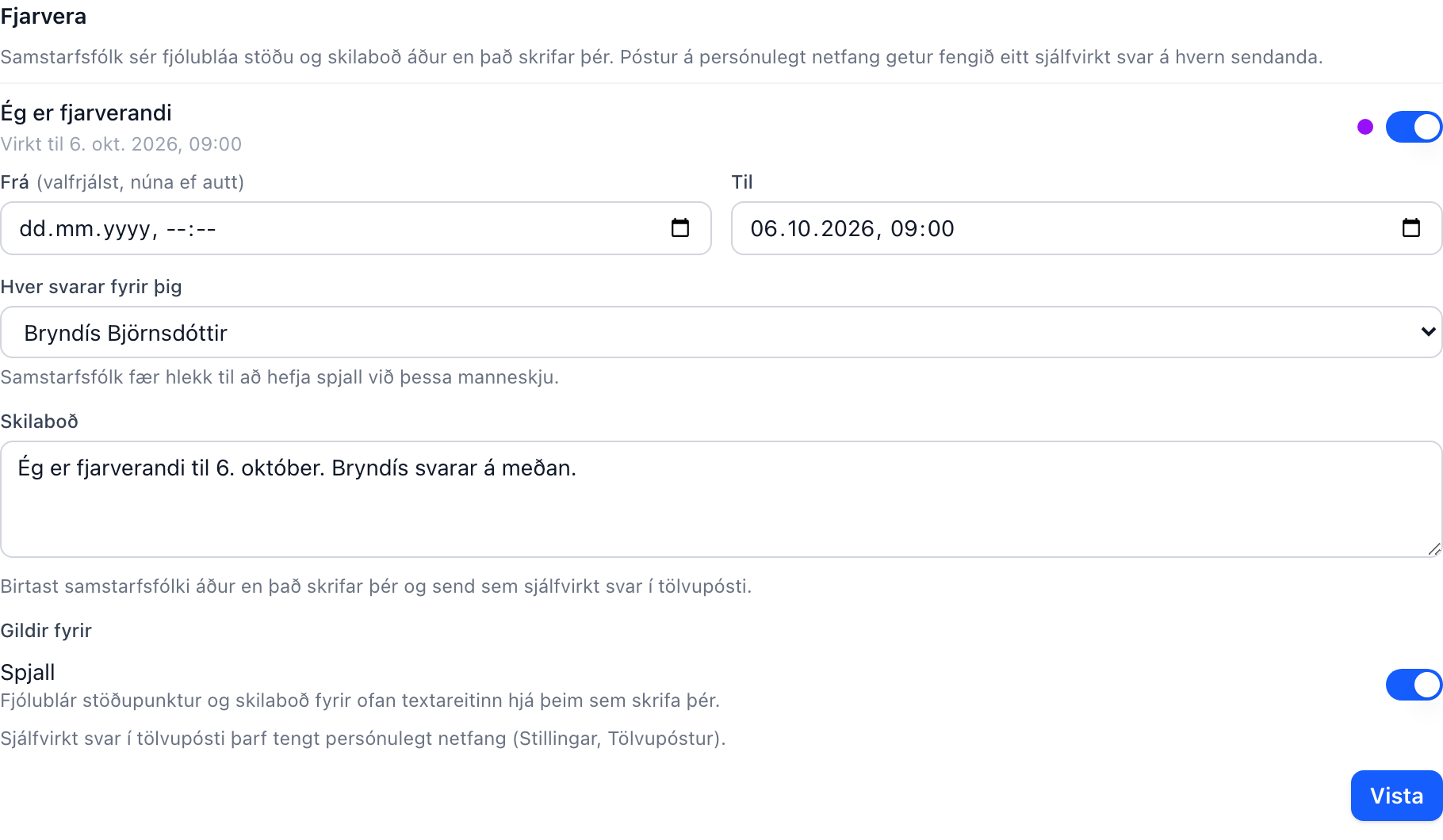The image size is (1443, 840).
Task: Focus the Skilaboð message text area
Action: tap(721, 499)
